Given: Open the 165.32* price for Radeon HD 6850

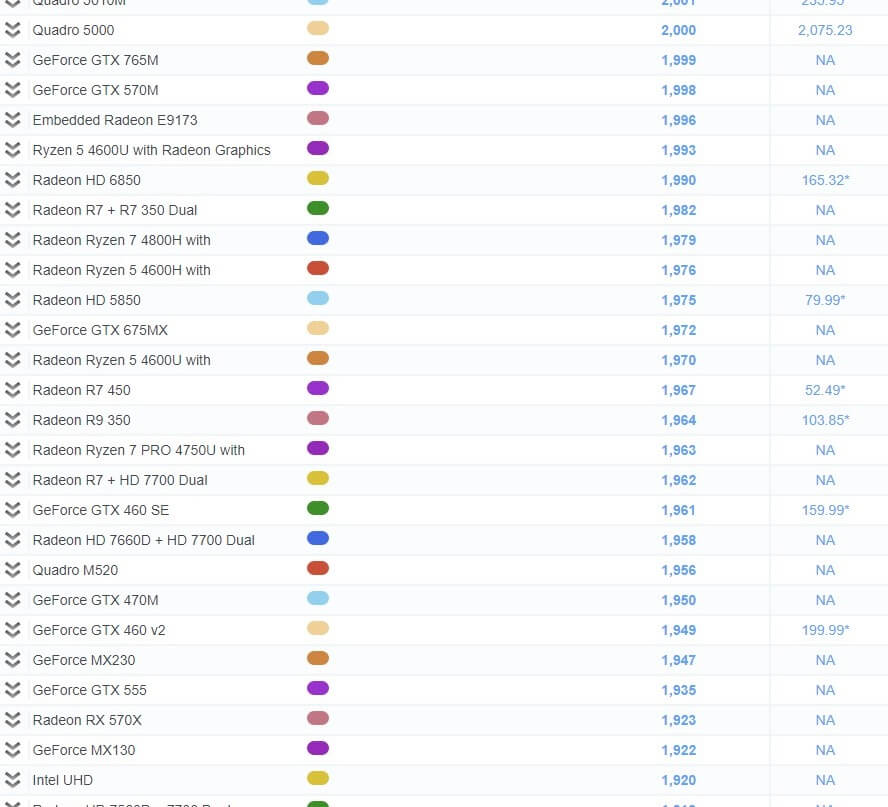Looking at the screenshot, I should coord(825,181).
